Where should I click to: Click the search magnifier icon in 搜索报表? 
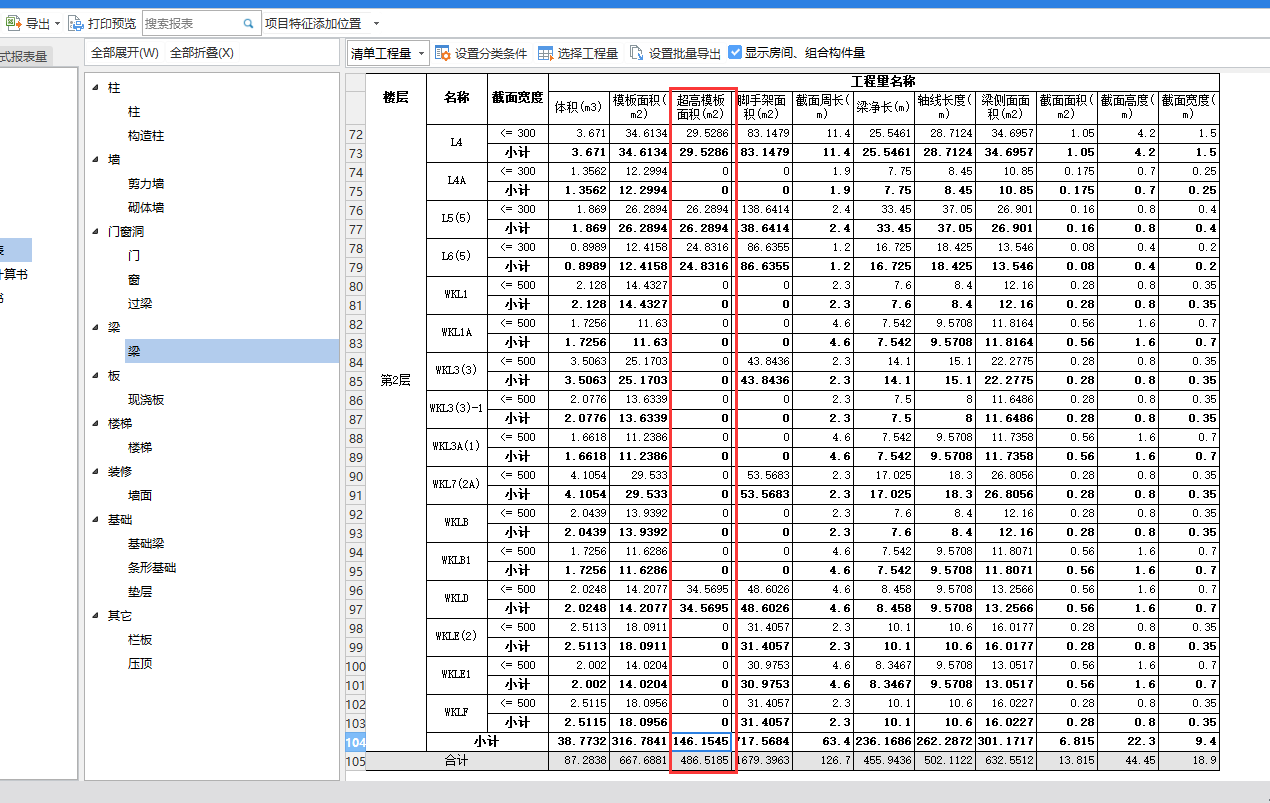click(x=249, y=22)
